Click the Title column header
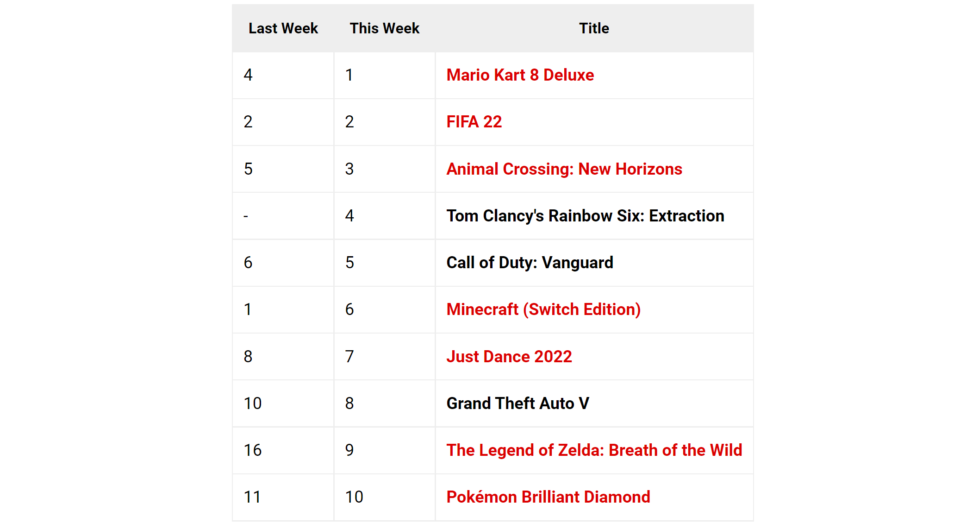 click(x=594, y=28)
